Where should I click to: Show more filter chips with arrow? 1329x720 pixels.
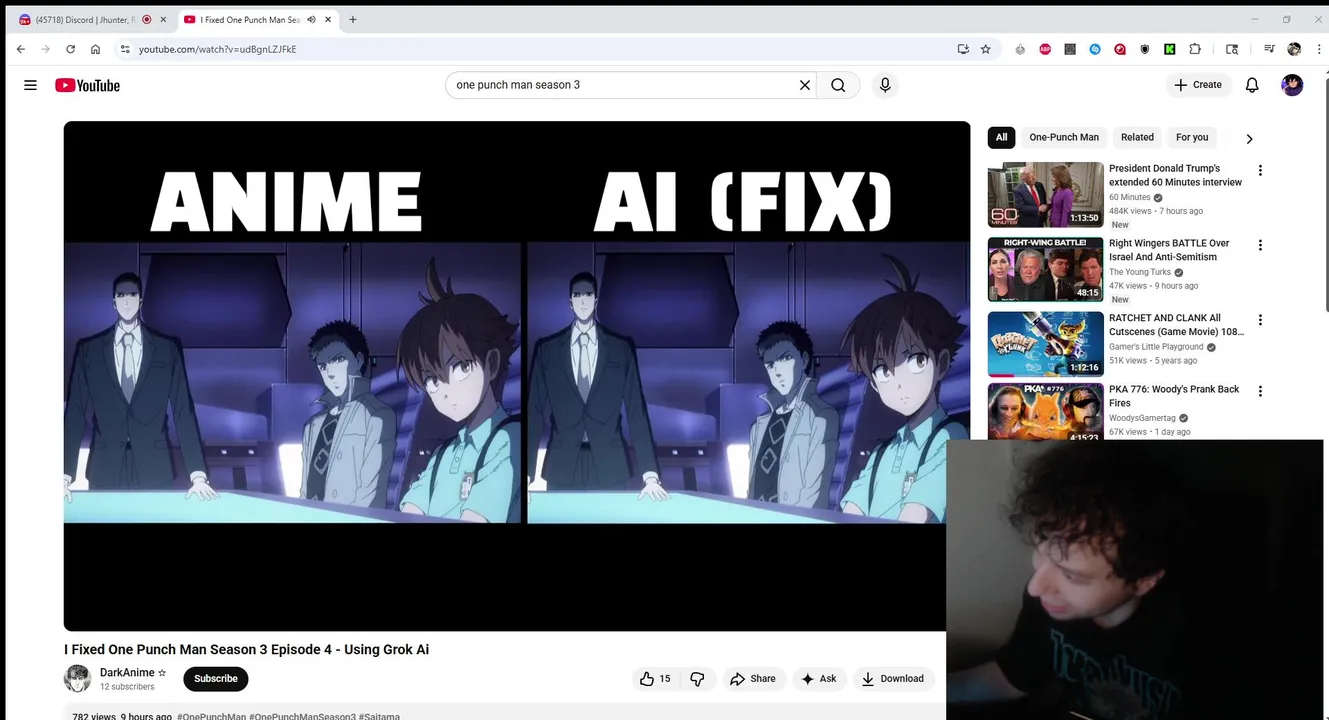(x=1249, y=138)
